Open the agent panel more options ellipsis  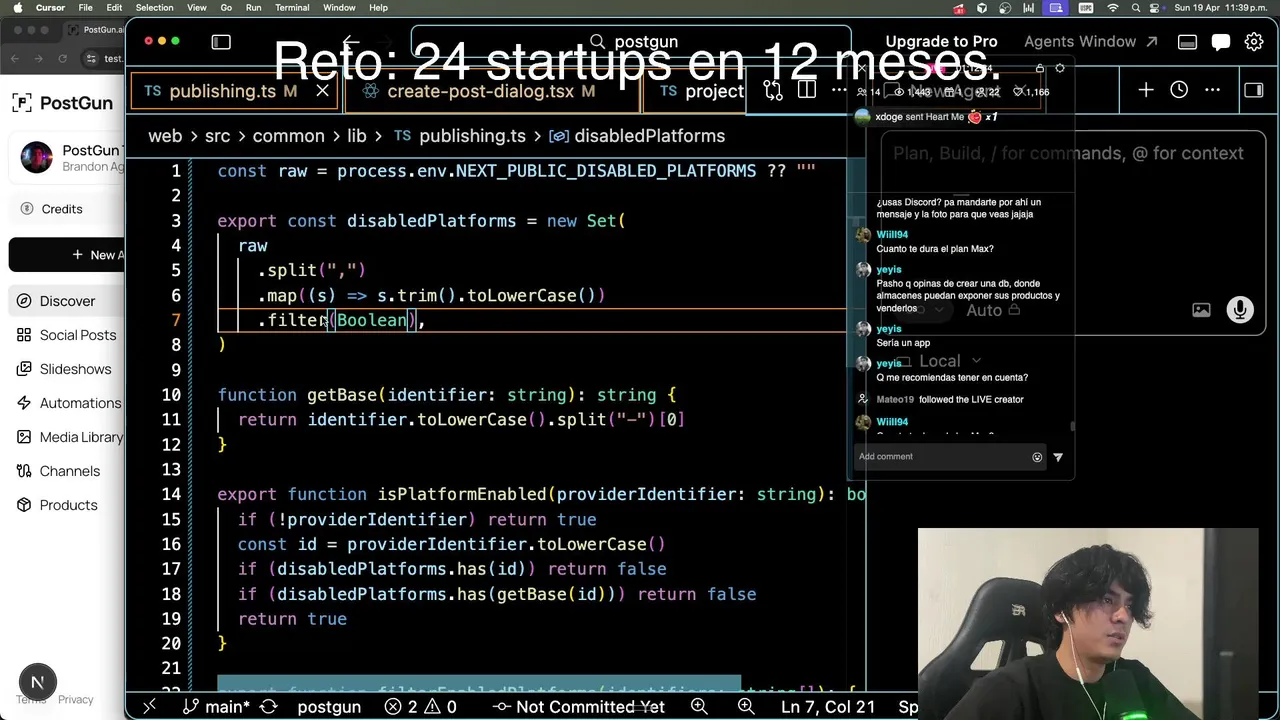tap(1212, 90)
